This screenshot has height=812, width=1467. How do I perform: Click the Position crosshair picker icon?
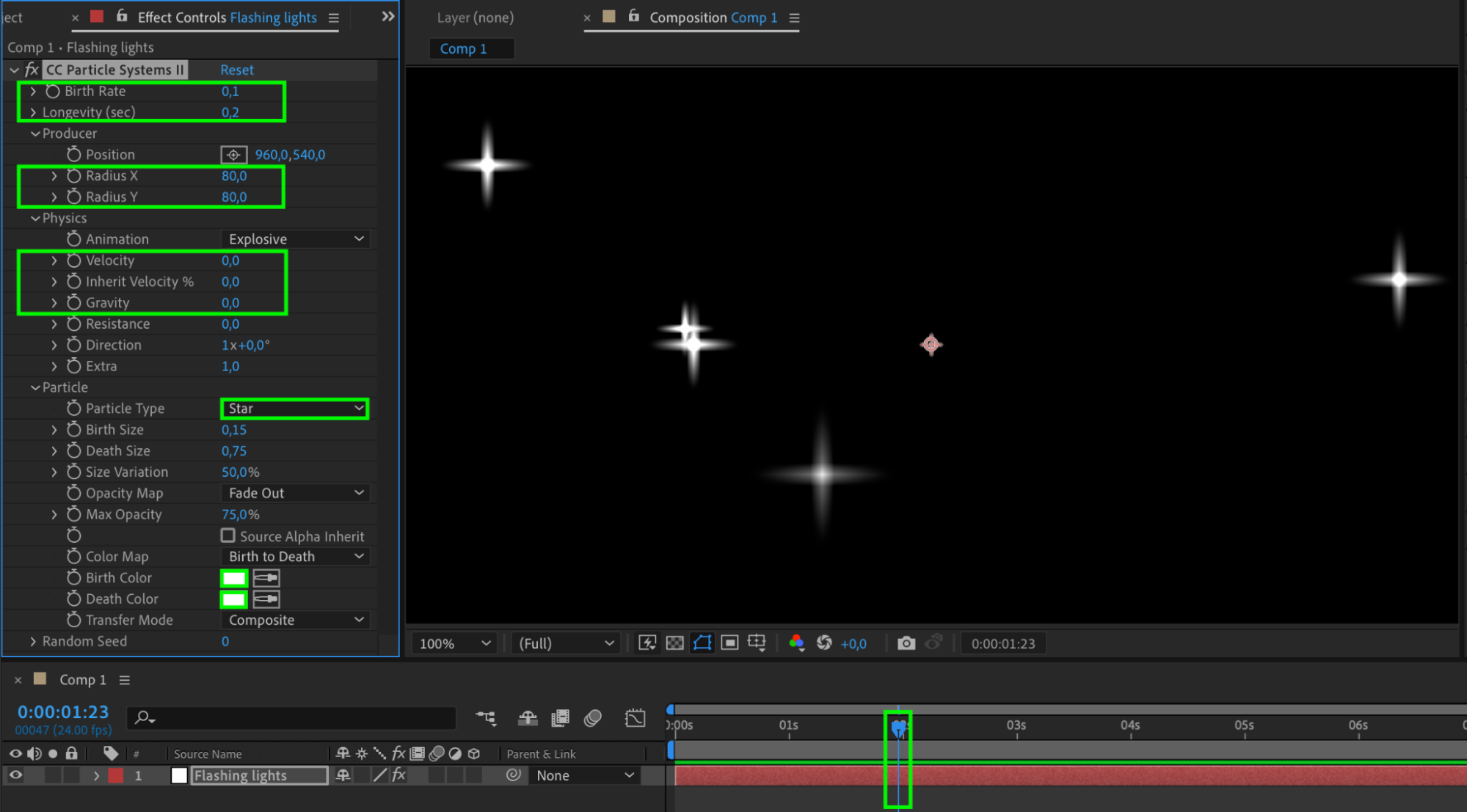click(x=233, y=155)
